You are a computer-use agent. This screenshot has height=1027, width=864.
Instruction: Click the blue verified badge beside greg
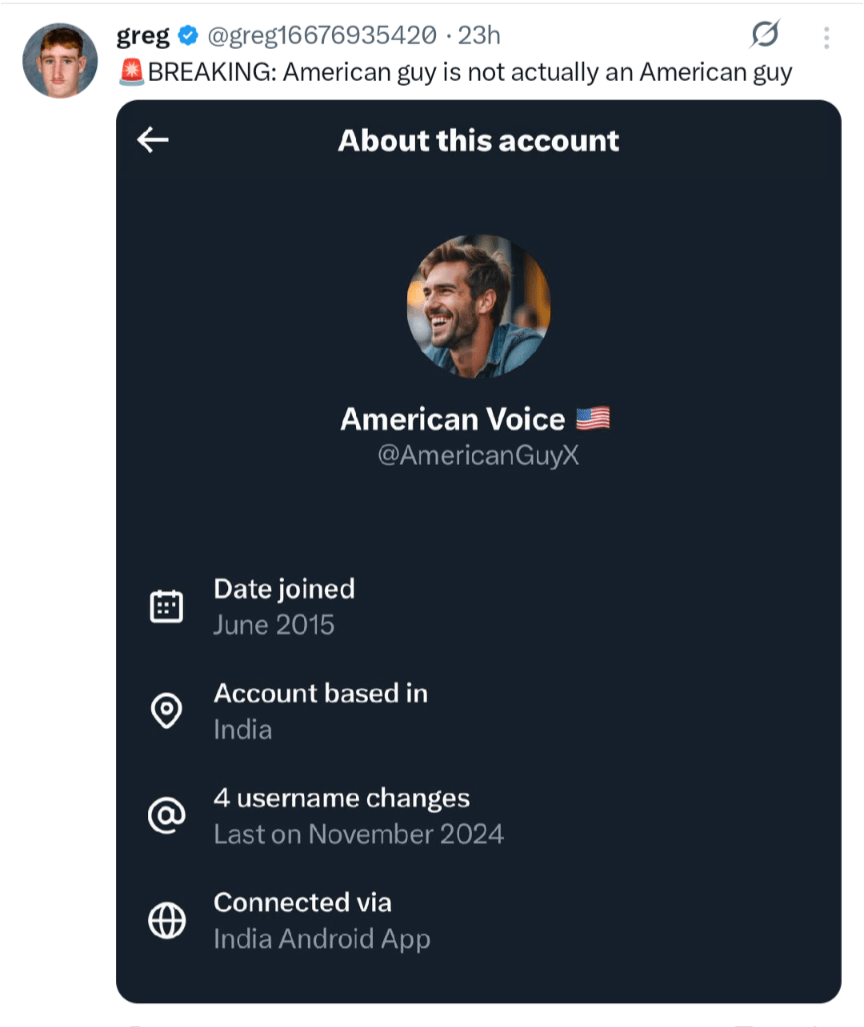(187, 36)
